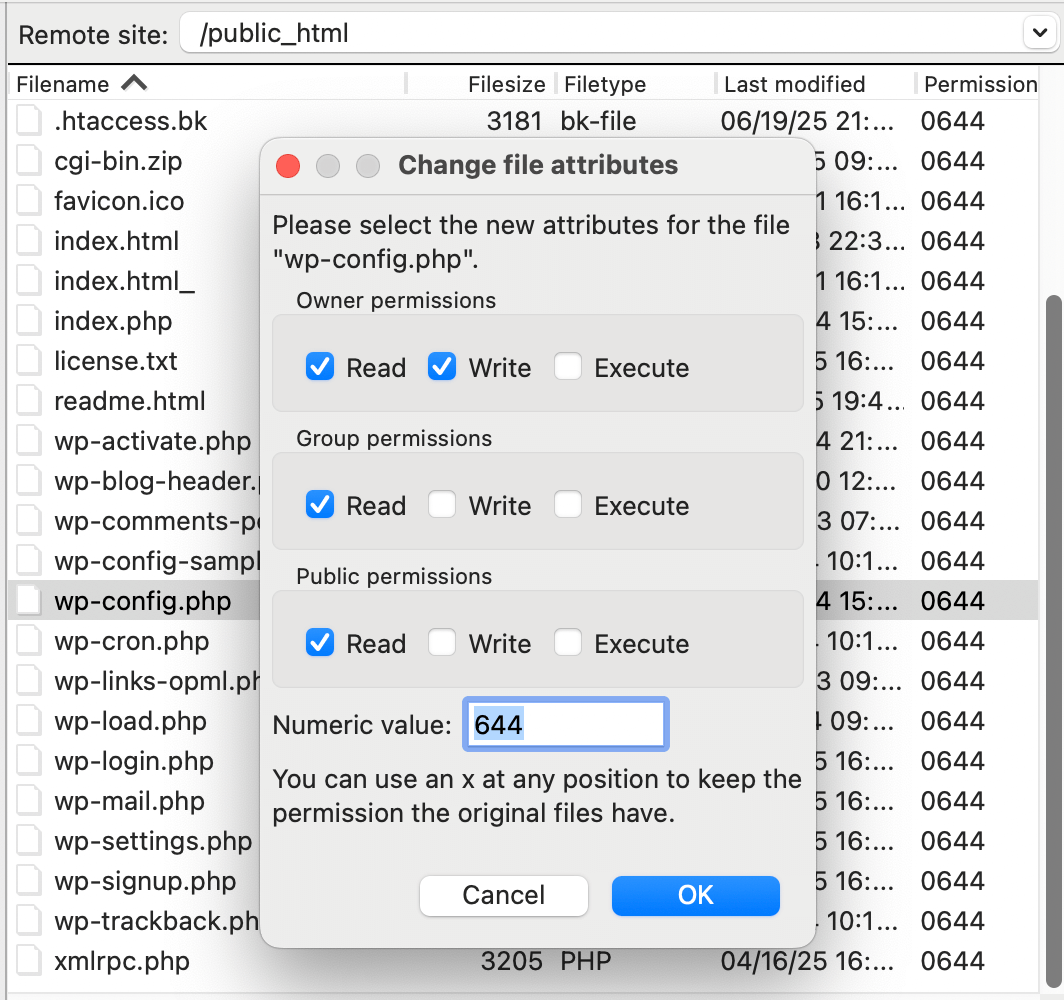Select the file name .htaccess.bk

130,121
